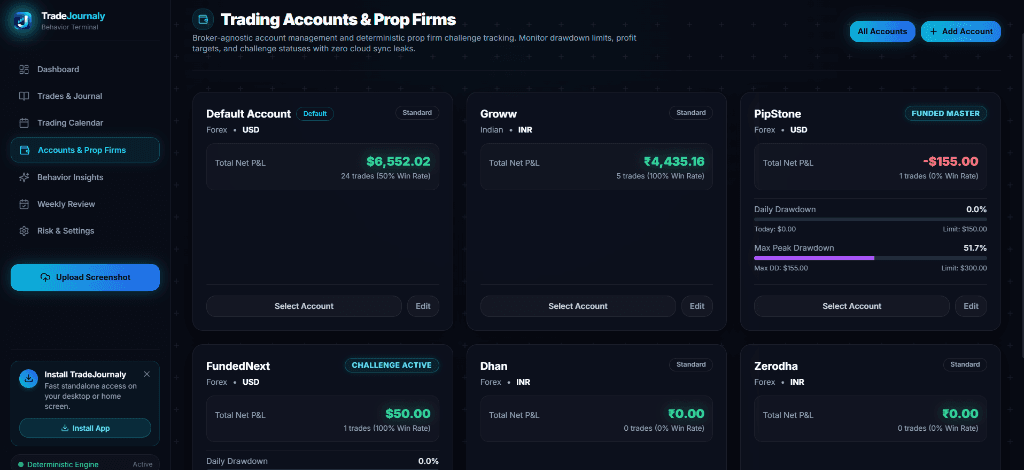Click the Behavior Insights sparkle icon
This screenshot has width=1024, height=470.
pos(24,177)
